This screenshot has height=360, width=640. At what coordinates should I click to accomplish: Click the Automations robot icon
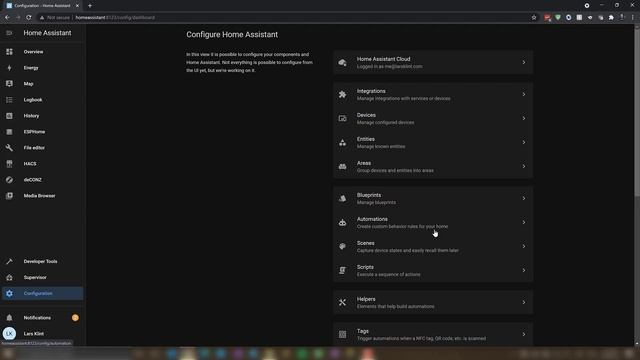coord(342,222)
